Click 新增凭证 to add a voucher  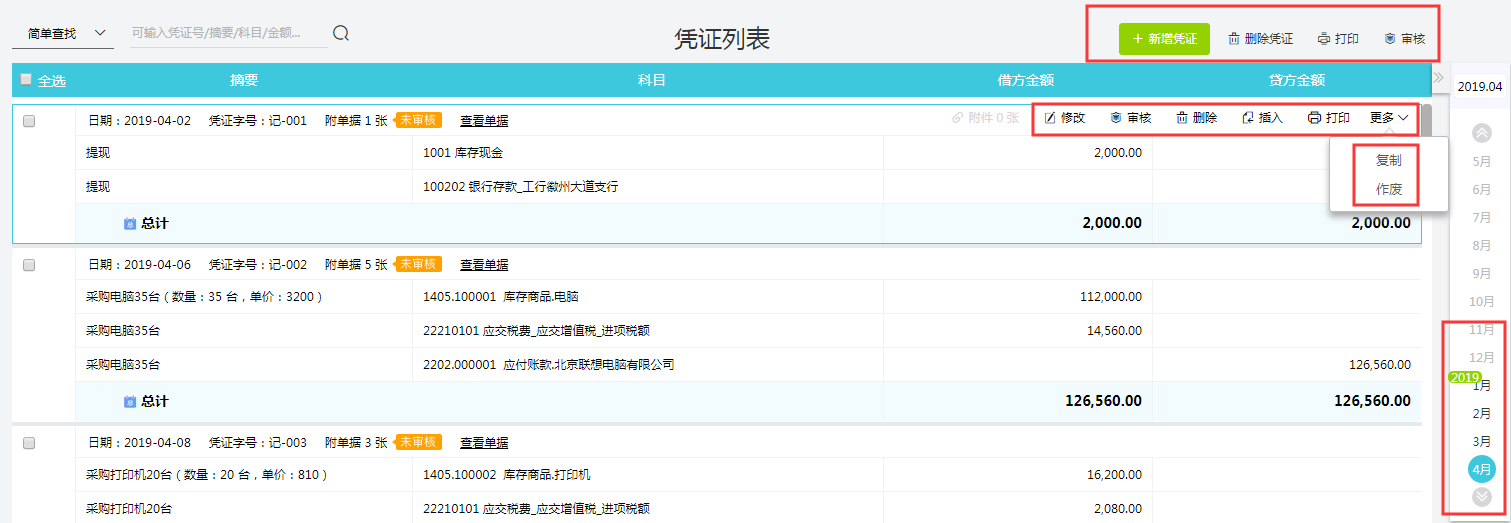coord(1164,39)
